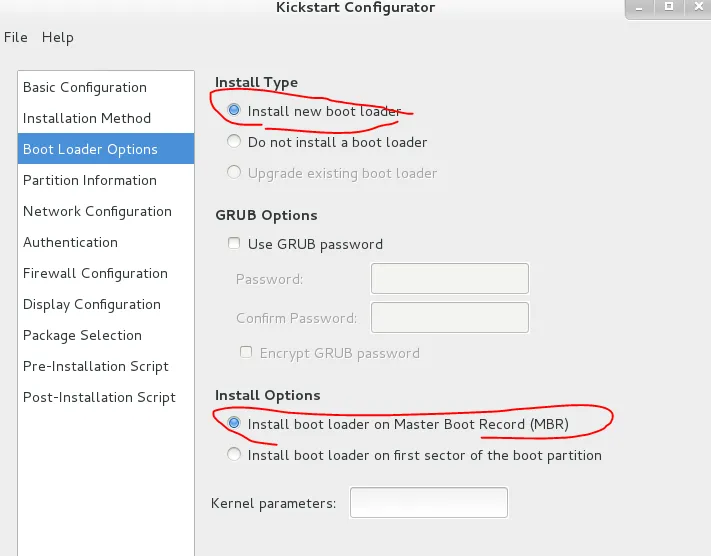Image resolution: width=711 pixels, height=556 pixels.
Task: Choose Do not install a boot loader
Action: coord(234,142)
